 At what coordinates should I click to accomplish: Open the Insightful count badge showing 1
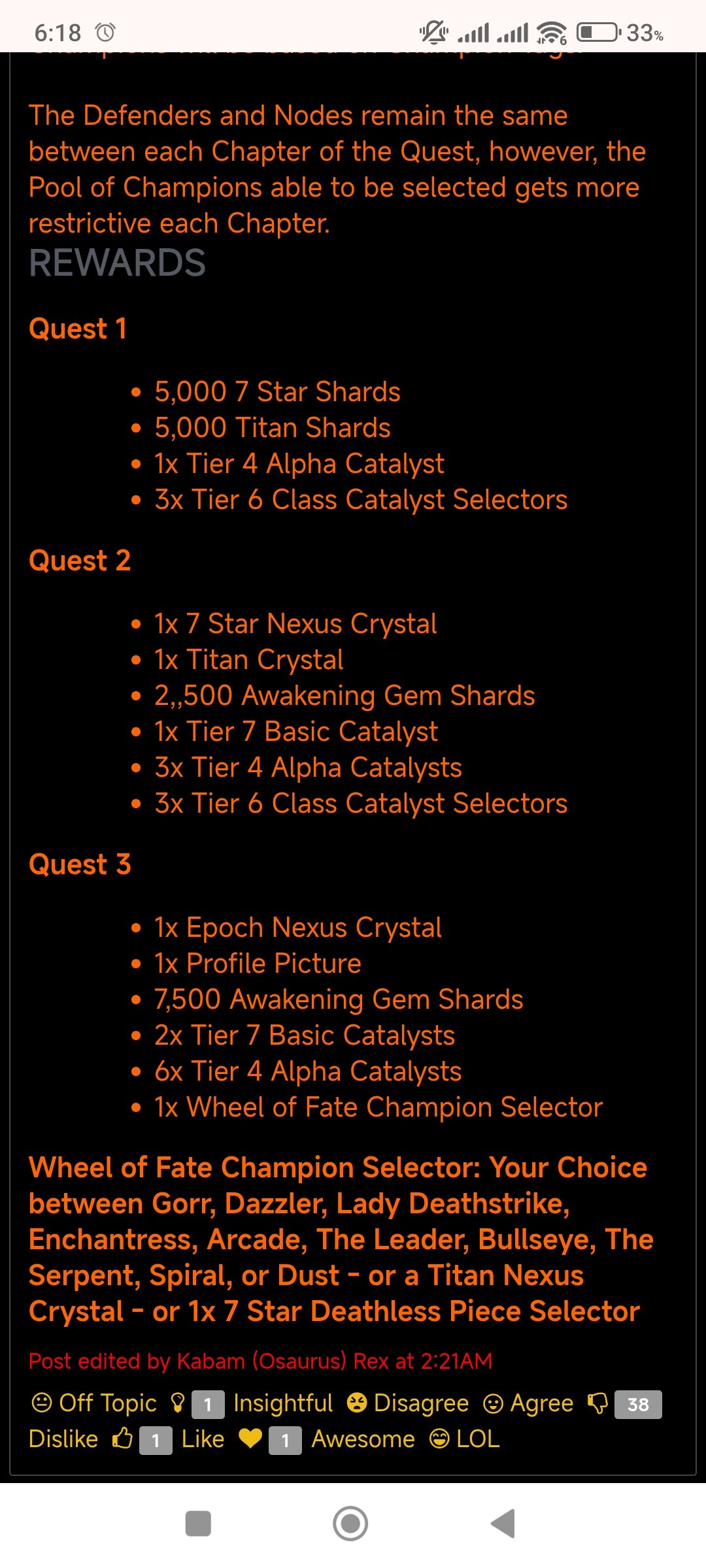[x=208, y=1404]
